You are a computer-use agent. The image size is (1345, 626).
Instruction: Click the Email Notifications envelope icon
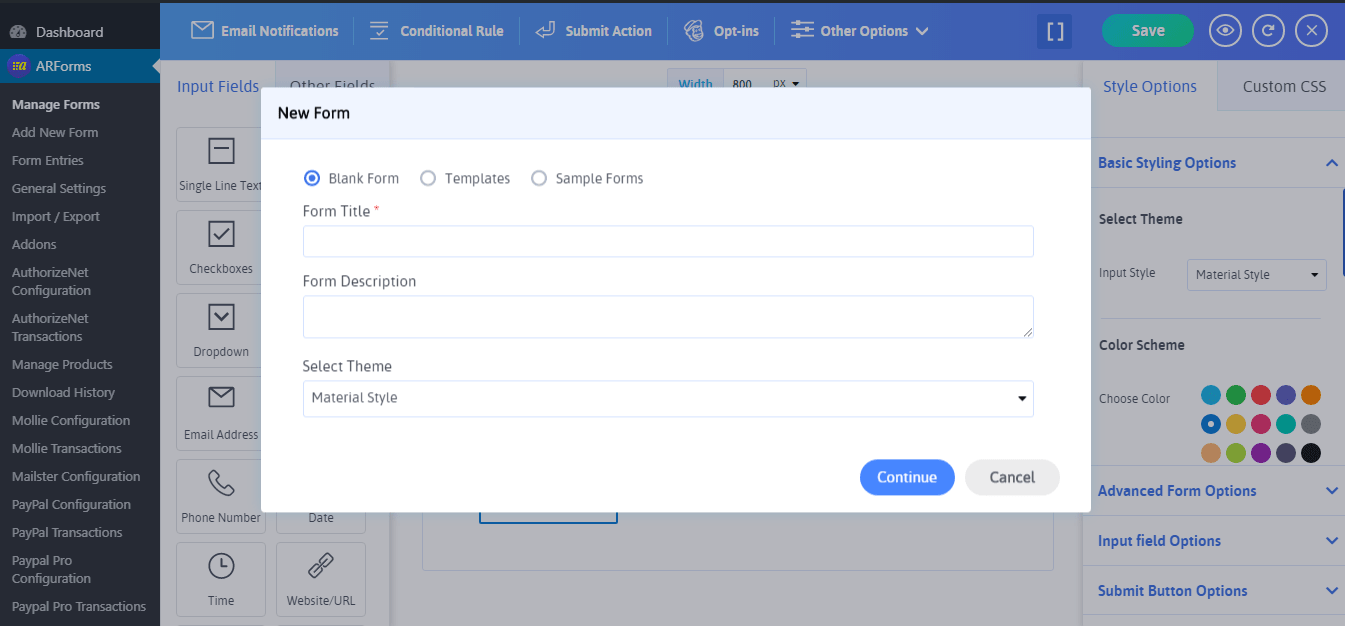pos(202,30)
